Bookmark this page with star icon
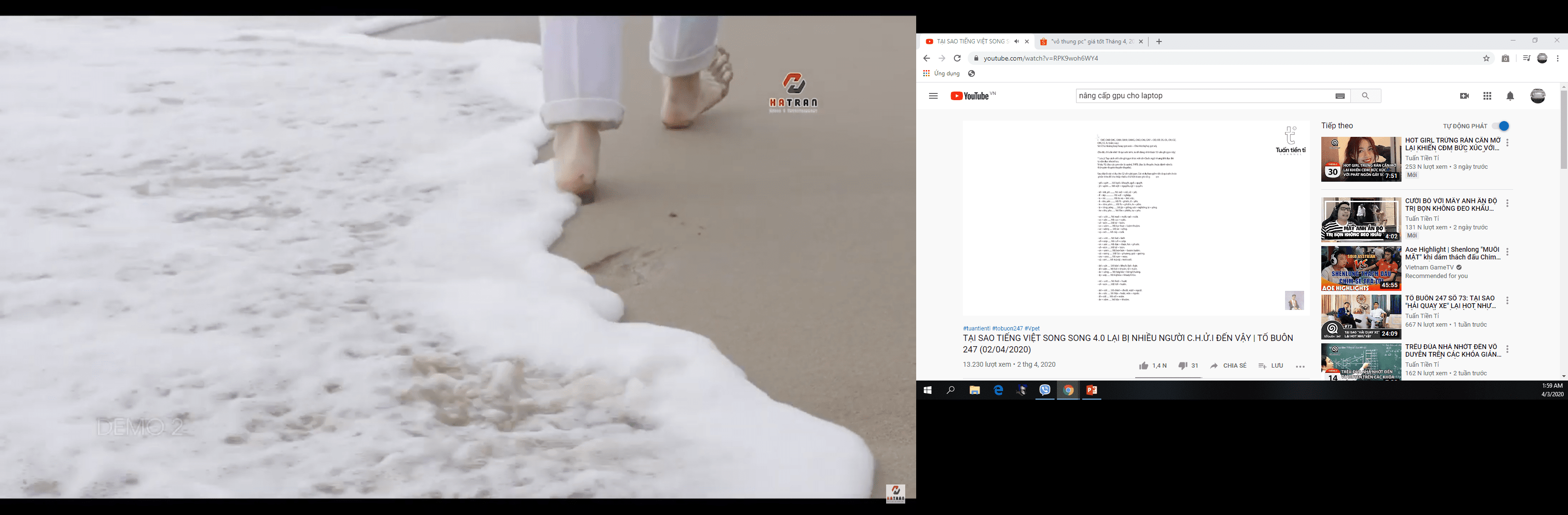Image resolution: width=1568 pixels, height=515 pixels. (1486, 58)
